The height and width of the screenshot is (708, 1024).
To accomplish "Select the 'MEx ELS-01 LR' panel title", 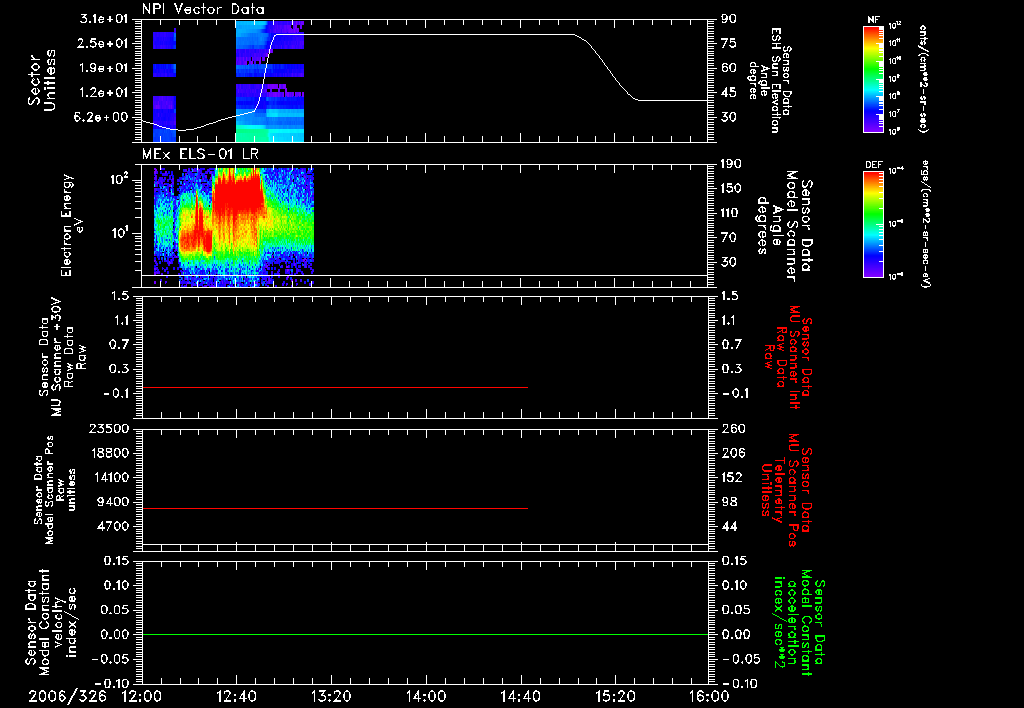I will (200, 154).
